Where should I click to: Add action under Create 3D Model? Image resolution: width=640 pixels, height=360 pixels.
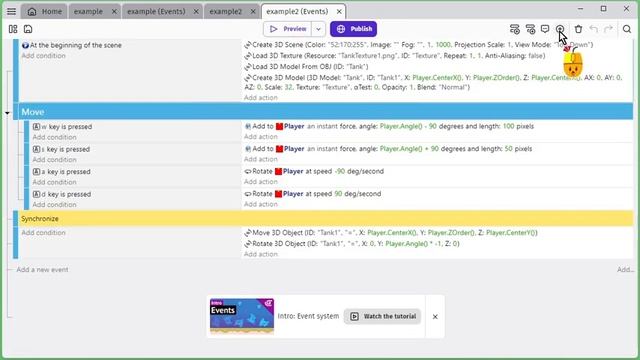pos(260,98)
